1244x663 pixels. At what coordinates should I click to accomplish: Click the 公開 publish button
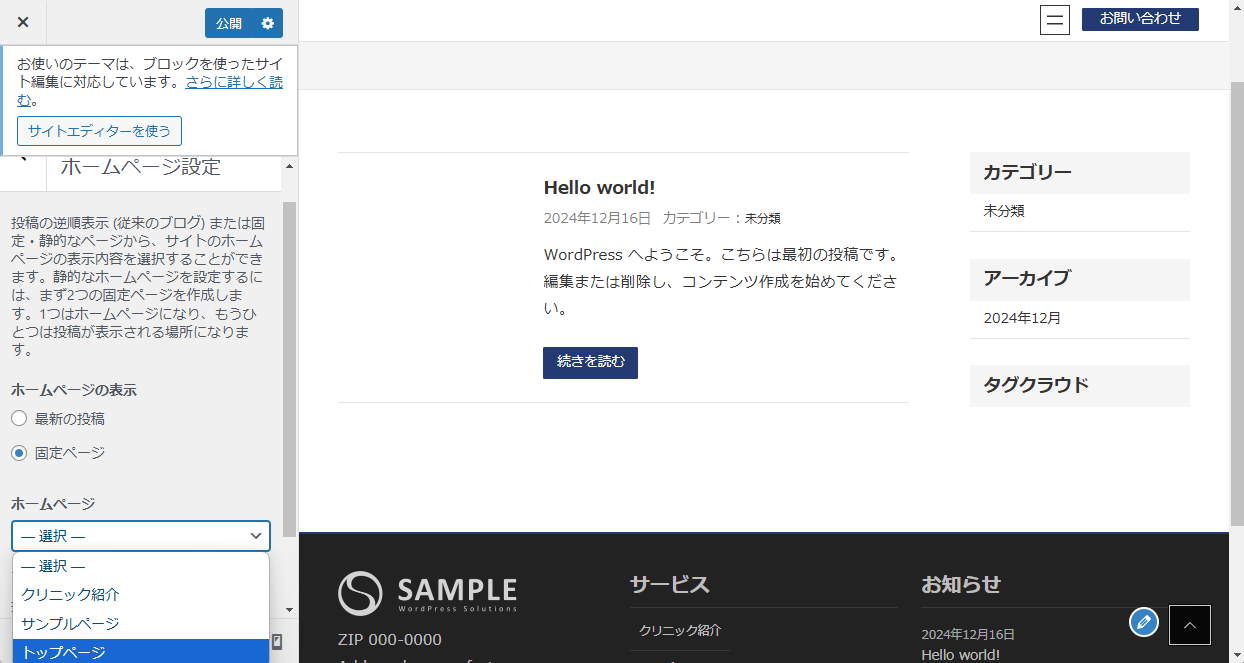tap(229, 23)
